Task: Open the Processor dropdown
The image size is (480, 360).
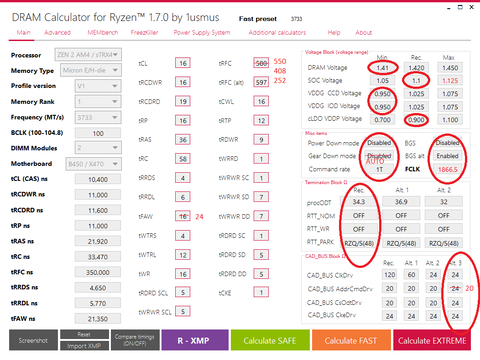Action: tap(88, 55)
